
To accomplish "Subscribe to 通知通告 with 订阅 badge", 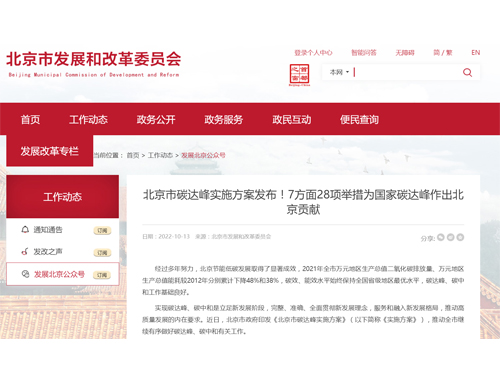I will coord(102,230).
